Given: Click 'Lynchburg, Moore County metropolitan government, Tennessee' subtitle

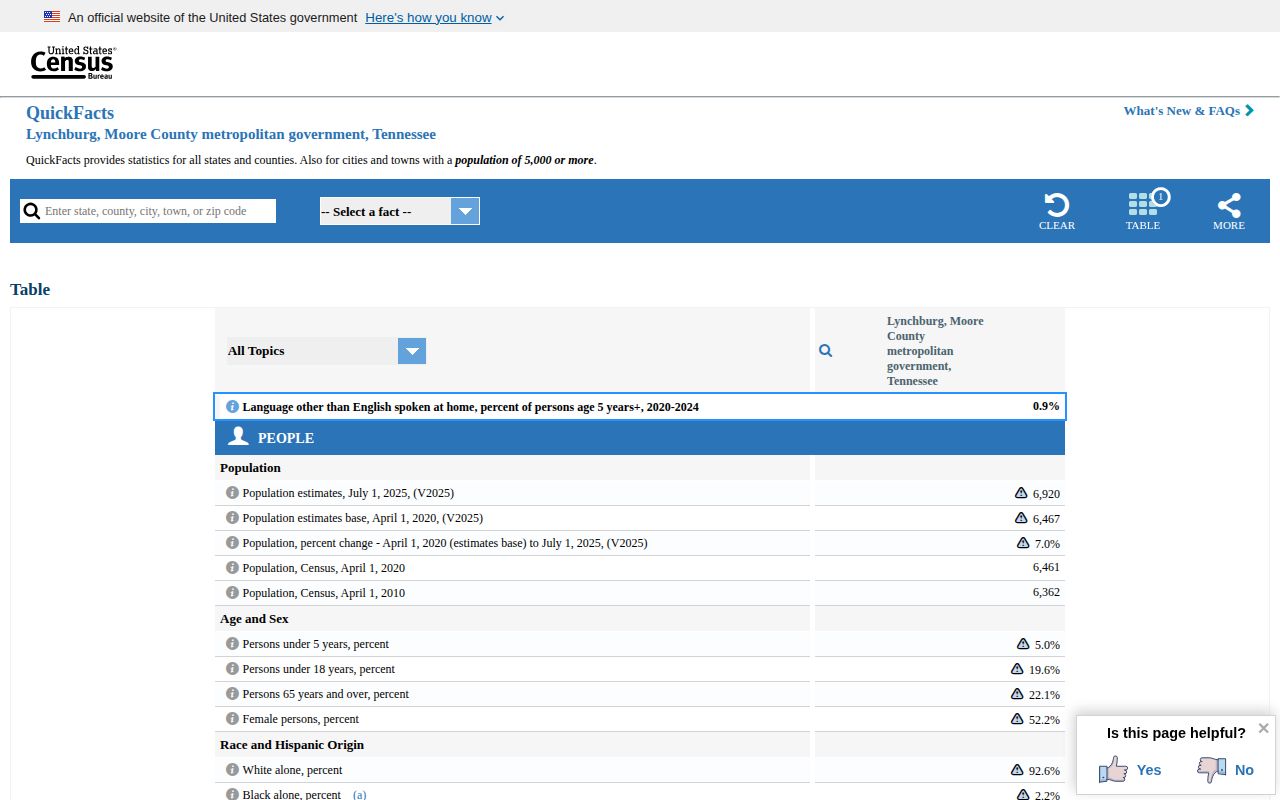Looking at the screenshot, I should [x=231, y=134].
